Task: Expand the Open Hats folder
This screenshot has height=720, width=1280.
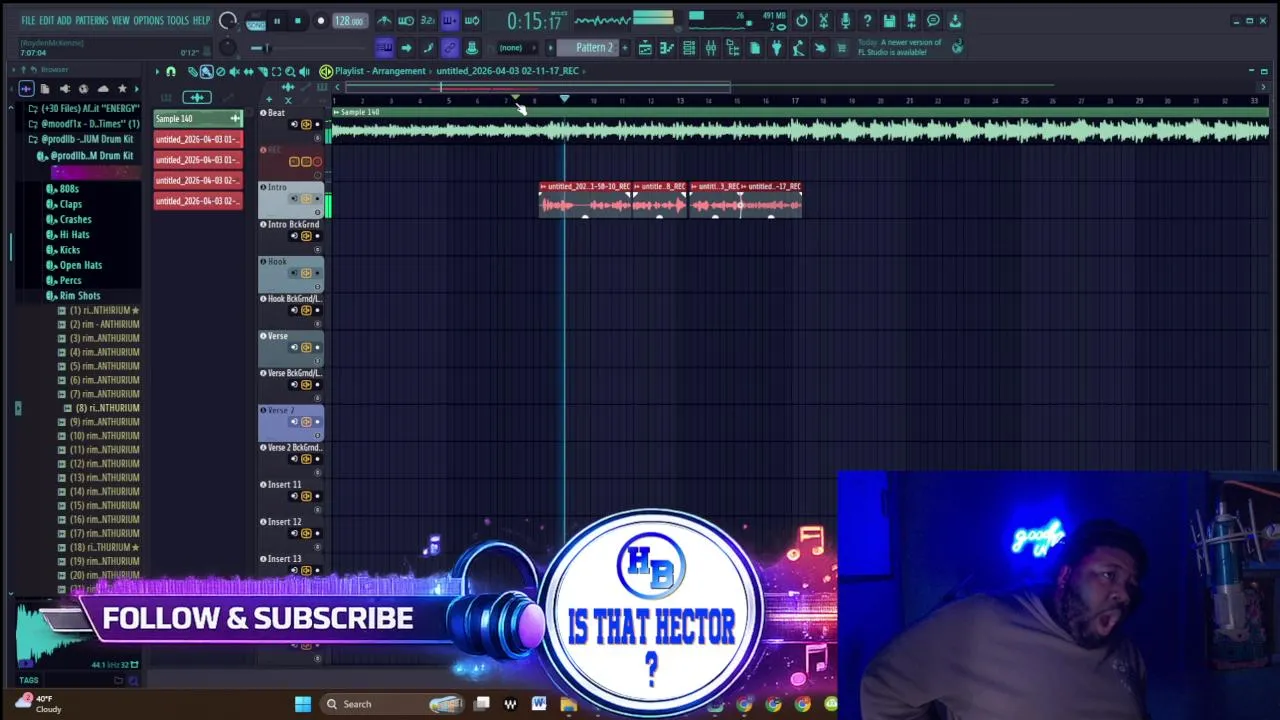Action: pos(80,265)
